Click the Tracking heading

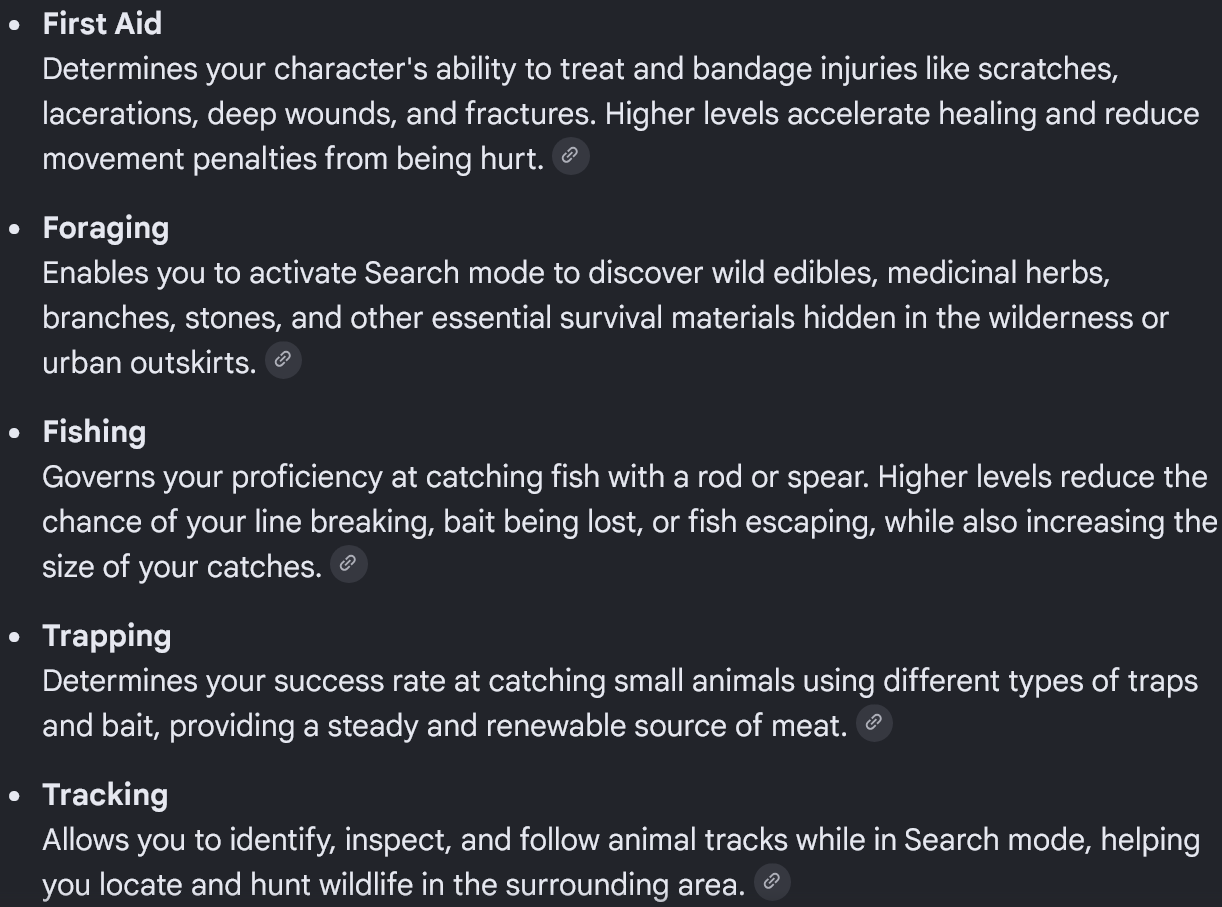pos(105,795)
